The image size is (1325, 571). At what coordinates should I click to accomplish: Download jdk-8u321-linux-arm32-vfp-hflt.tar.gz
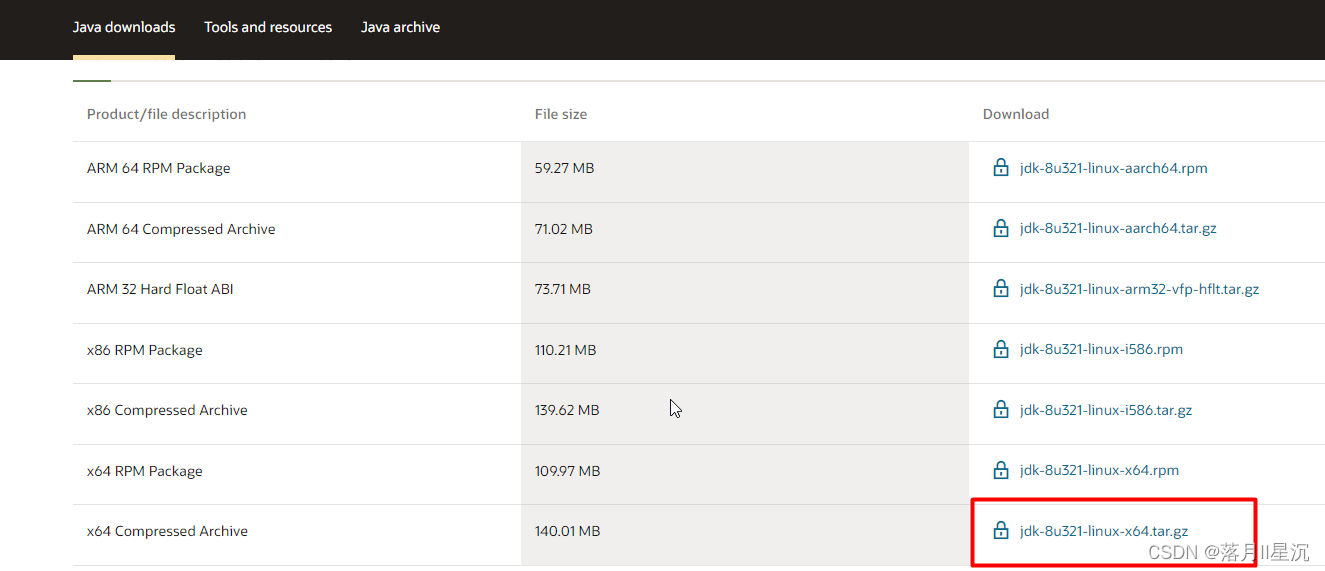1139,289
